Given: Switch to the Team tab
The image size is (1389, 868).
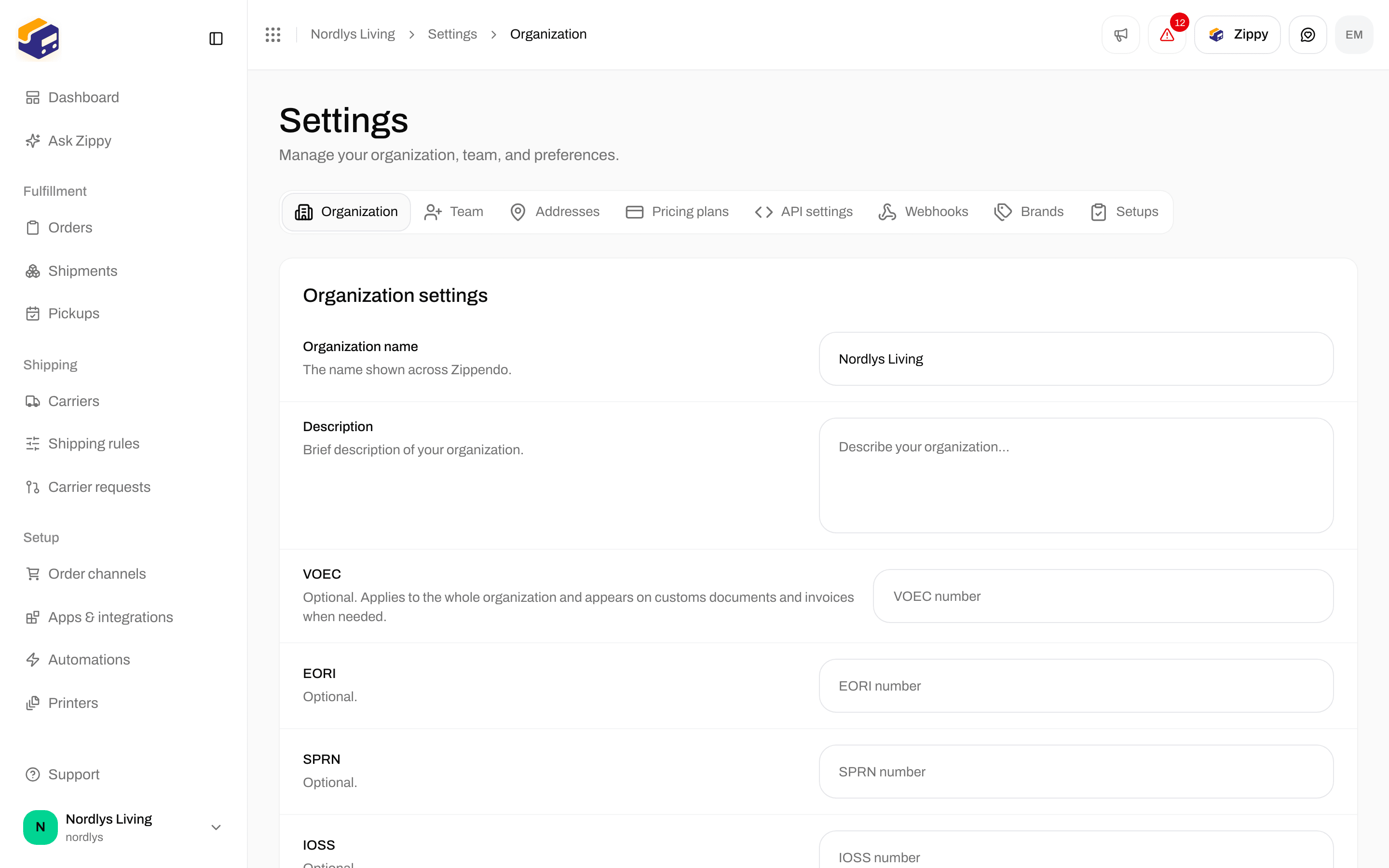Looking at the screenshot, I should coord(453,212).
